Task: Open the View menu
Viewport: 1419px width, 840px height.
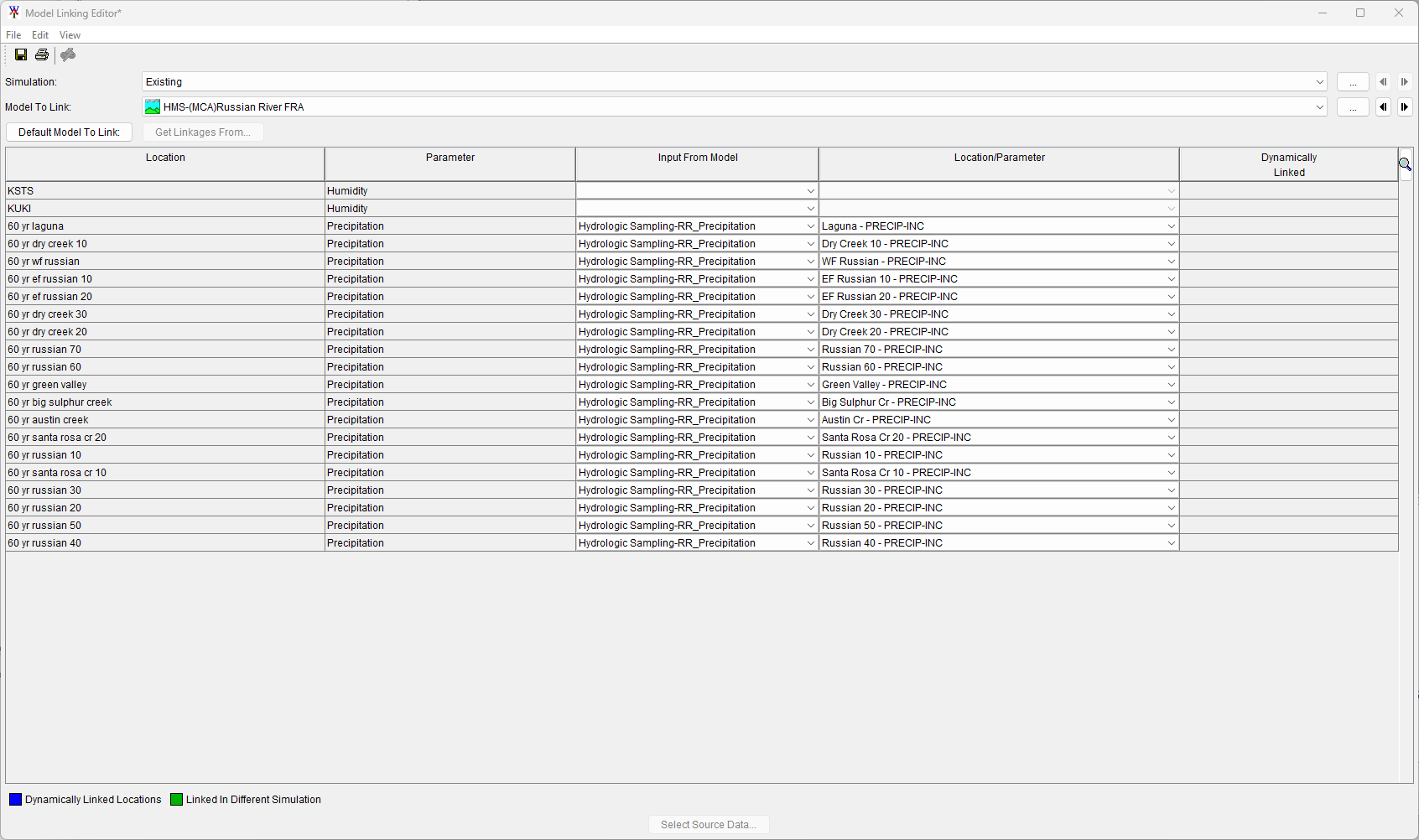Action: [70, 35]
